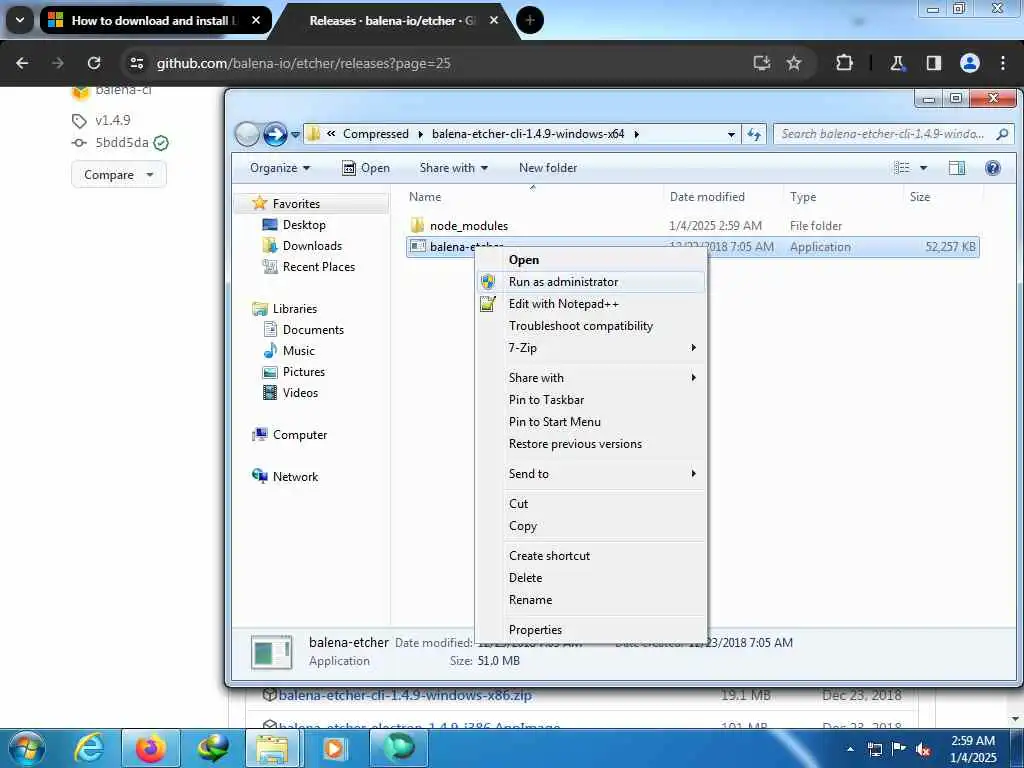Click the change view icon

coord(902,168)
